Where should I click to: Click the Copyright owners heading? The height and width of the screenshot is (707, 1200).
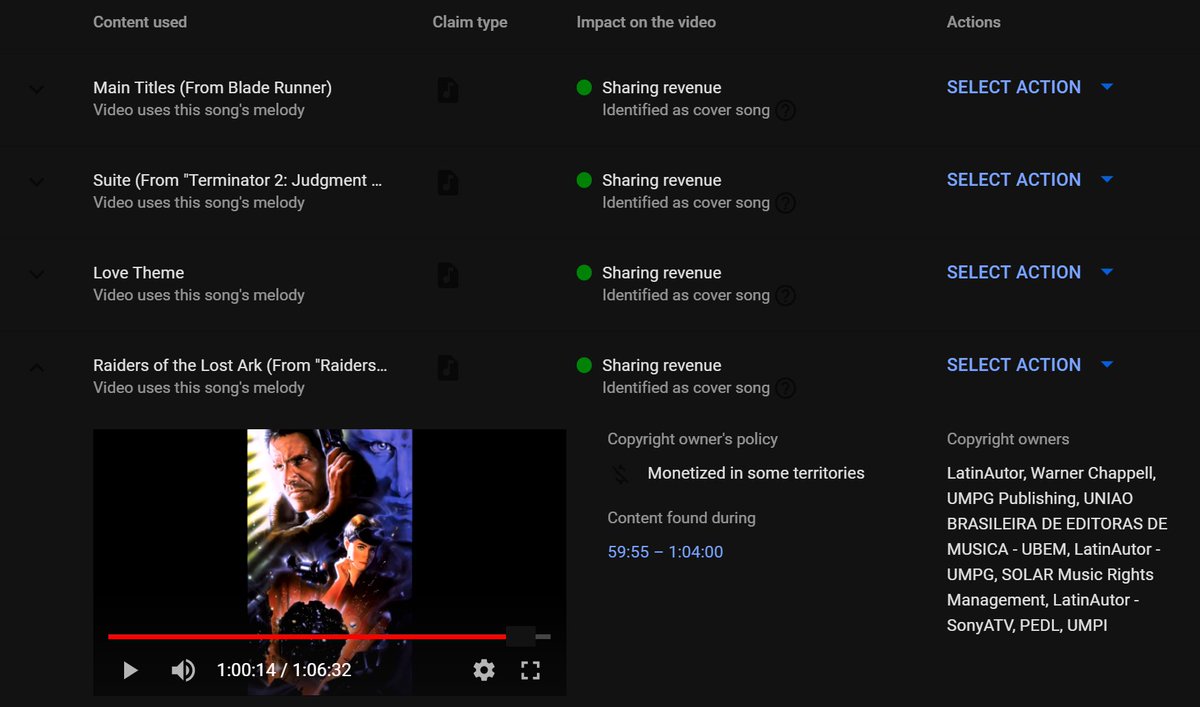(x=1008, y=439)
